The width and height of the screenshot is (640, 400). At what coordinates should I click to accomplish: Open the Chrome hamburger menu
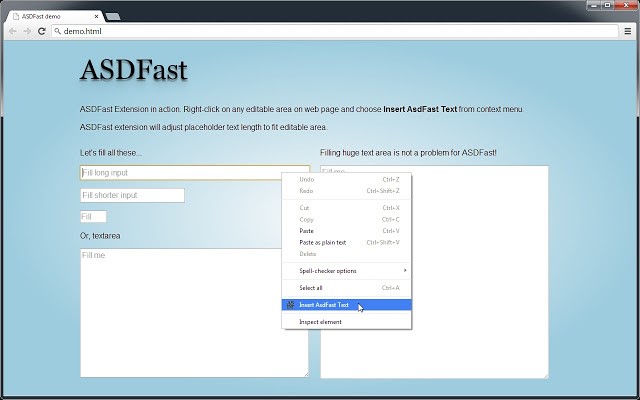click(628, 31)
